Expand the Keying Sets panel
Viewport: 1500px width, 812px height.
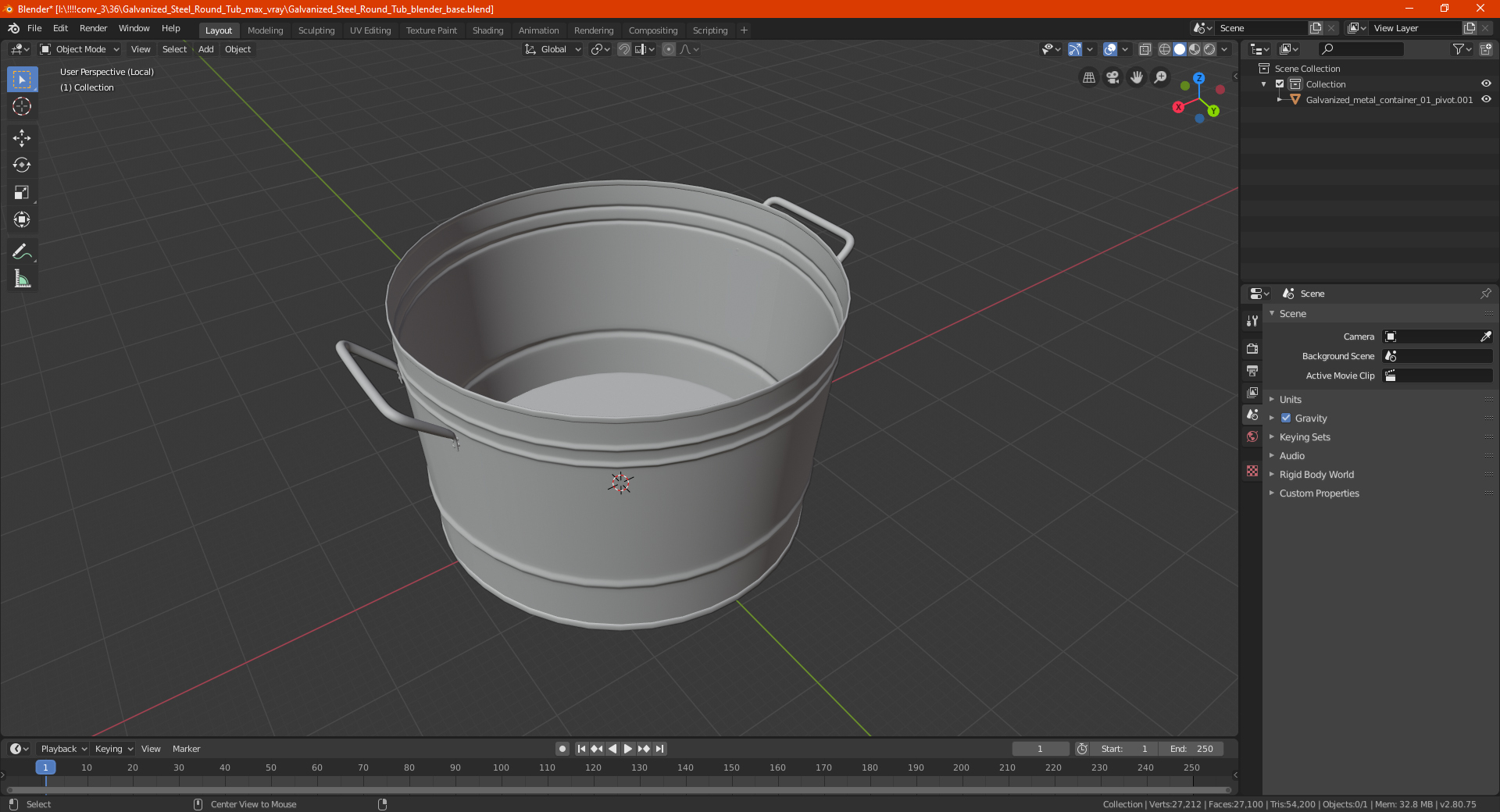(x=1305, y=436)
